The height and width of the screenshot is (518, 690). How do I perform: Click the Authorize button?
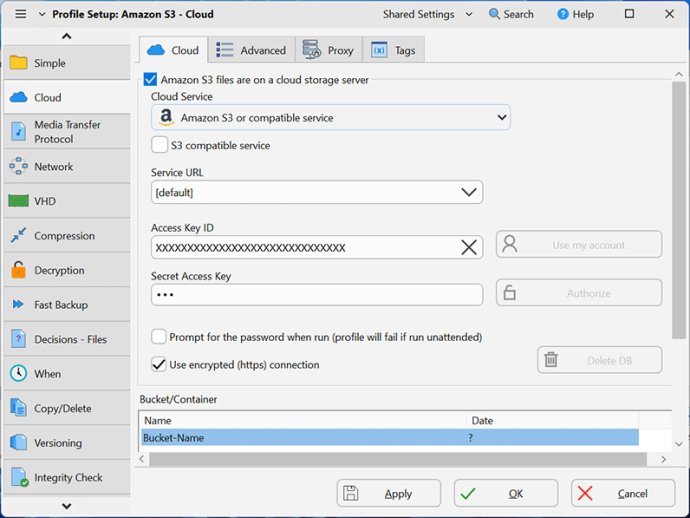(579, 293)
